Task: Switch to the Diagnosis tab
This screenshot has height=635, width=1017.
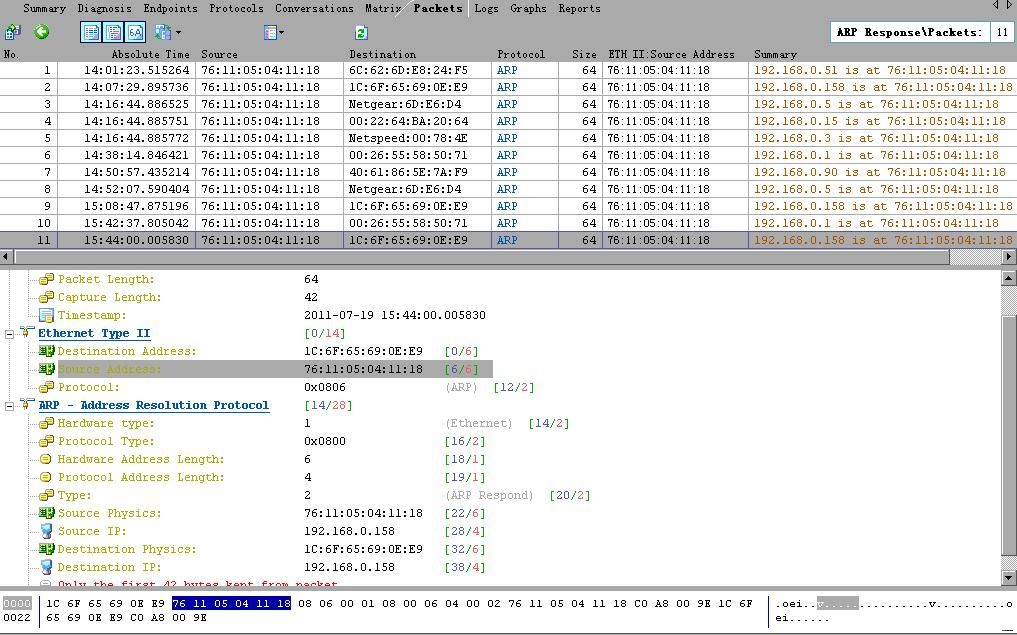Action: tap(104, 8)
